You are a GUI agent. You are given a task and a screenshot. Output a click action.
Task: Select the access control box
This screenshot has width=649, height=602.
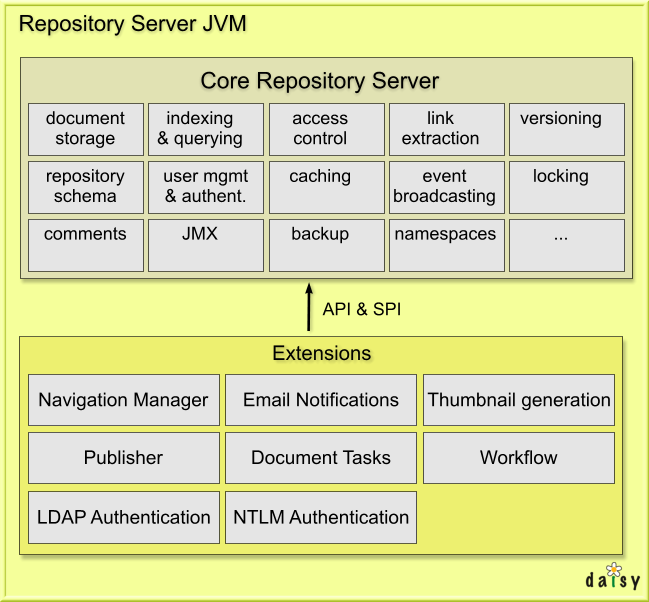pos(327,129)
